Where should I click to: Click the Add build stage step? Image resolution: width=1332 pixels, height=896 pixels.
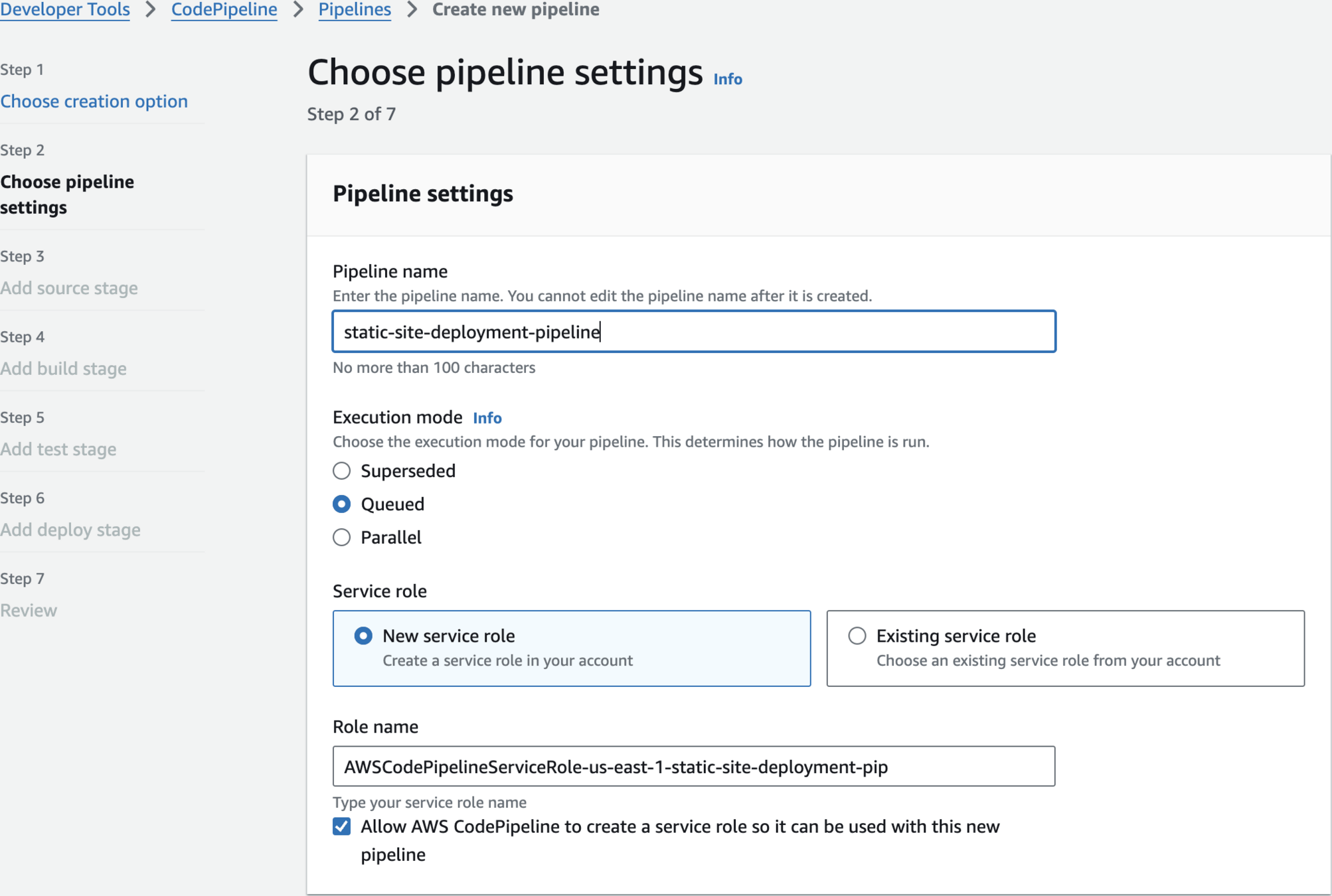click(x=64, y=368)
